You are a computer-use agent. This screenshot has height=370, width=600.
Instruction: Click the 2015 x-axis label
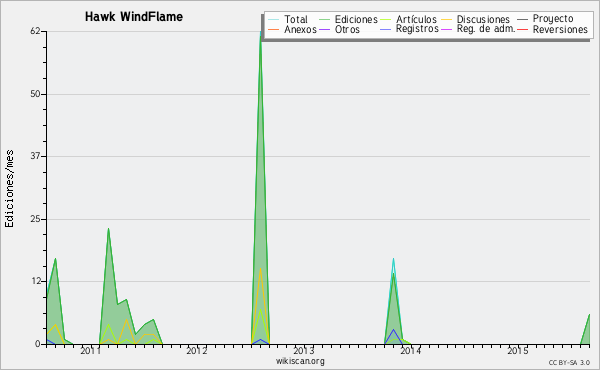[518, 351]
